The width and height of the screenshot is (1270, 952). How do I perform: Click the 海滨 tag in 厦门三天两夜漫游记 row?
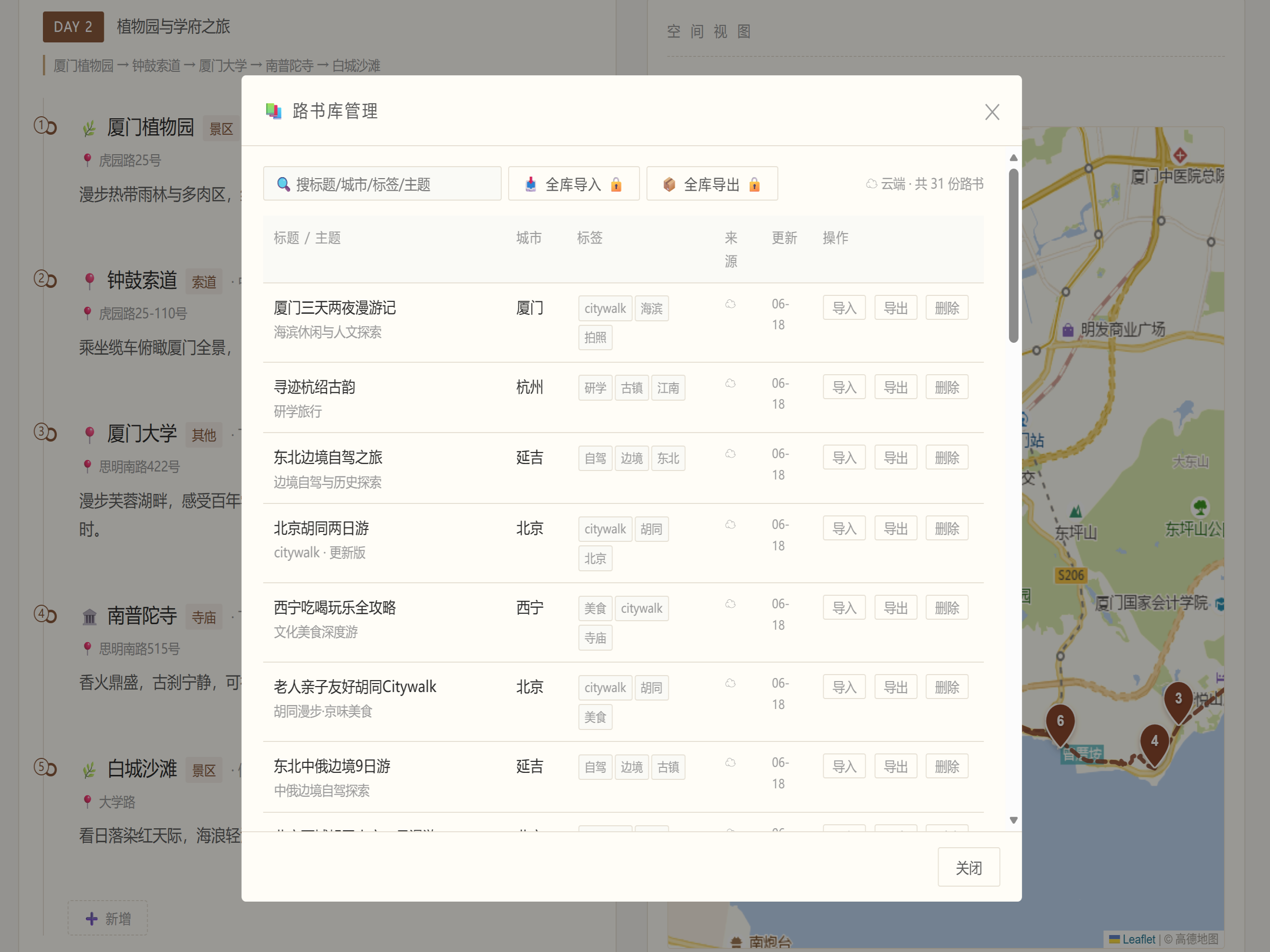click(x=651, y=309)
